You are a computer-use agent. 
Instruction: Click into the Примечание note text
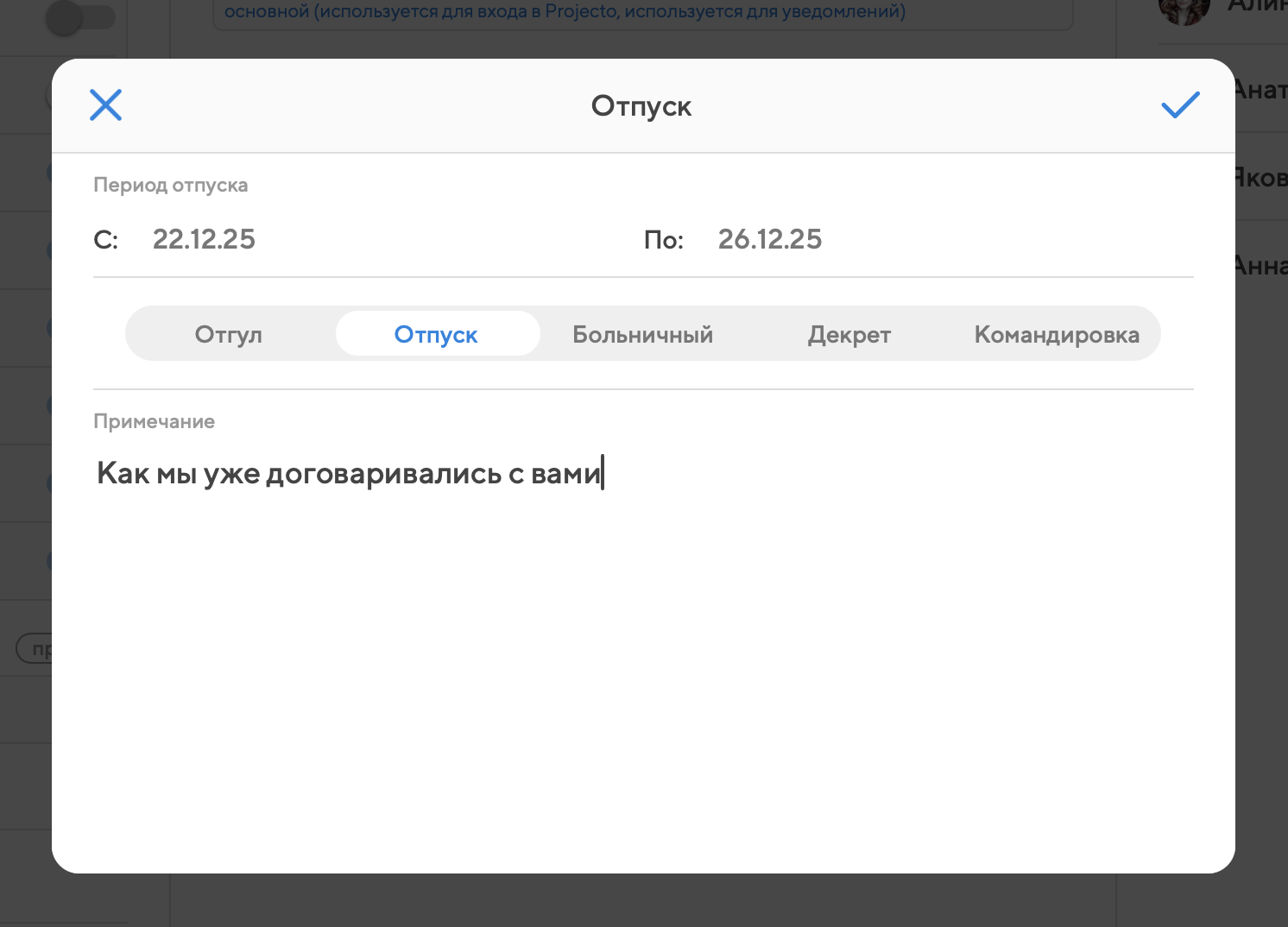pos(349,473)
